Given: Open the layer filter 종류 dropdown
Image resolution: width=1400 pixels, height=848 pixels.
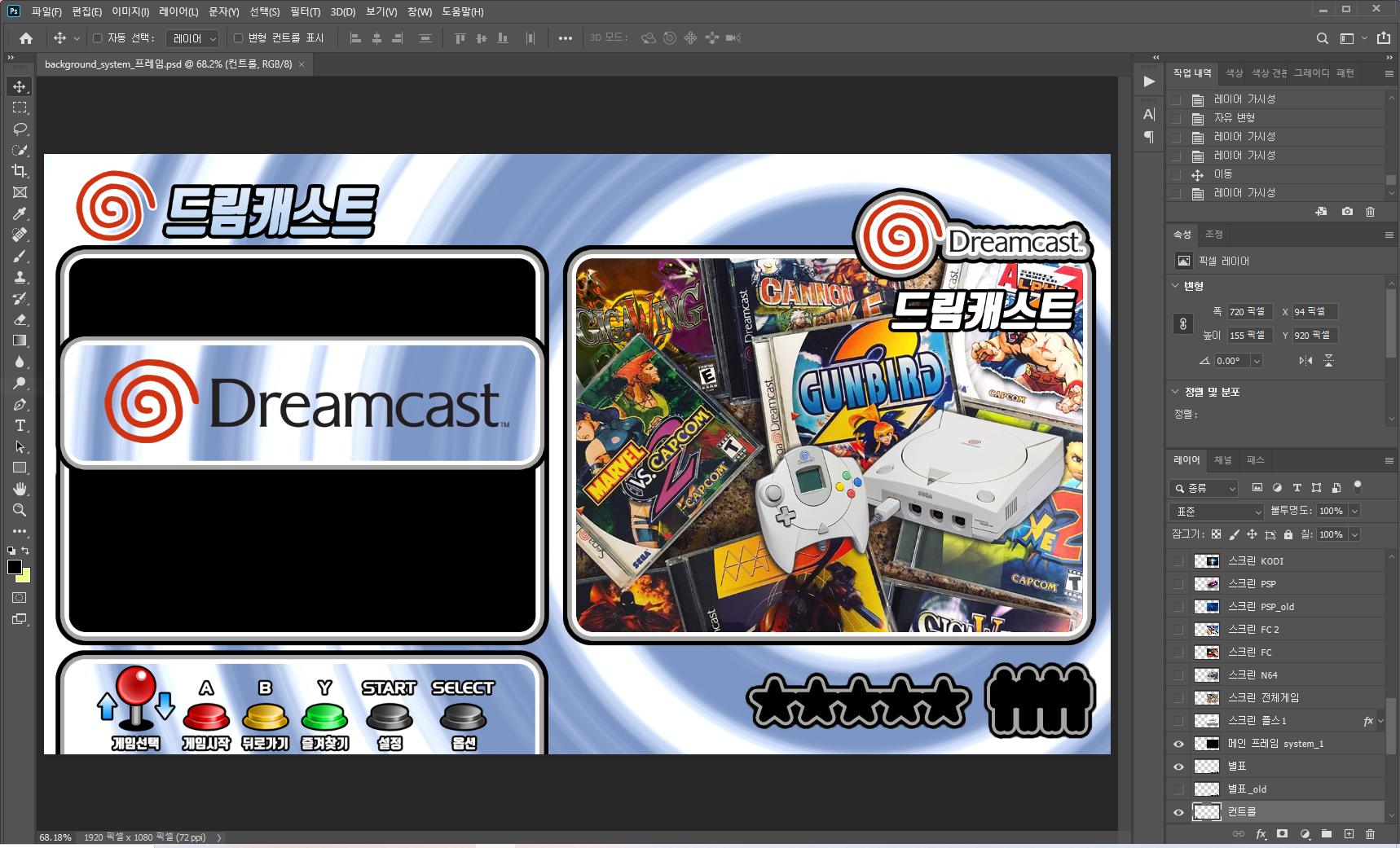Looking at the screenshot, I should [1204, 488].
